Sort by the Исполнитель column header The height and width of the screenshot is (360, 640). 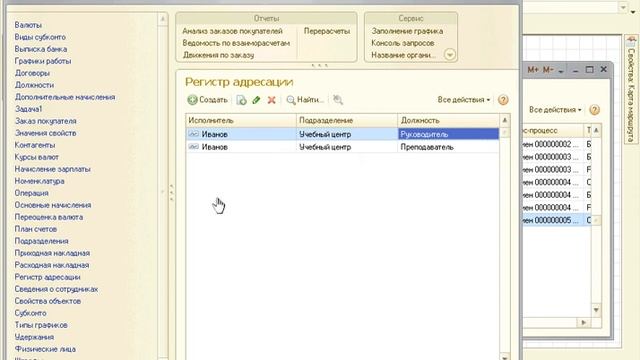pyautogui.click(x=241, y=120)
